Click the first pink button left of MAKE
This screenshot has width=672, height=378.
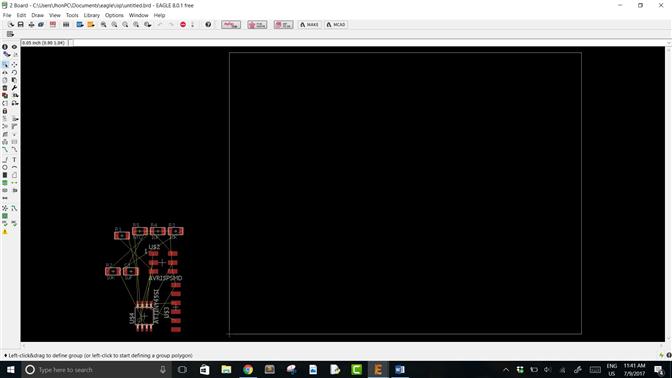pos(231,24)
